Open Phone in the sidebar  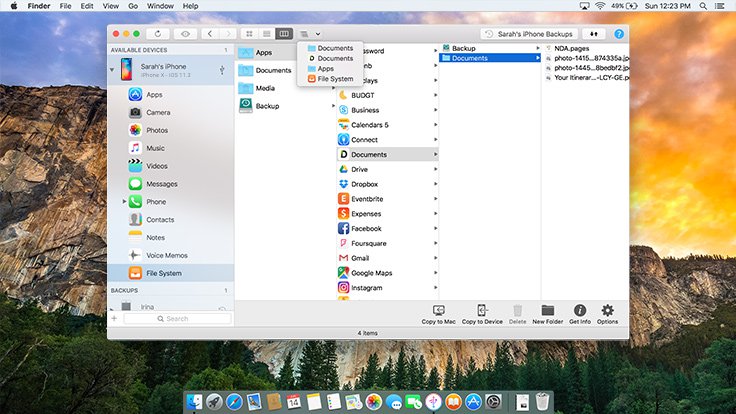click(171, 202)
